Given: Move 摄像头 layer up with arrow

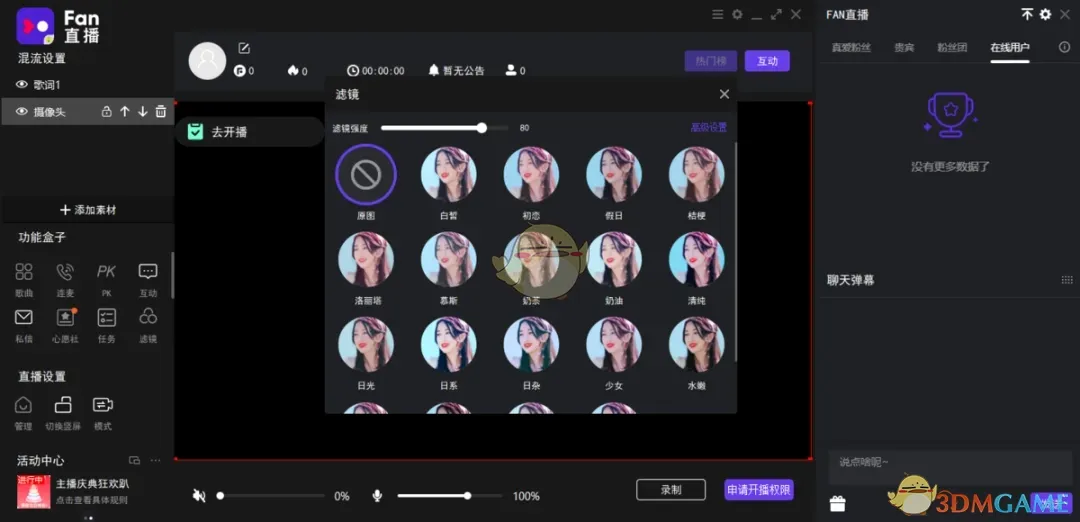Looking at the screenshot, I should [125, 112].
